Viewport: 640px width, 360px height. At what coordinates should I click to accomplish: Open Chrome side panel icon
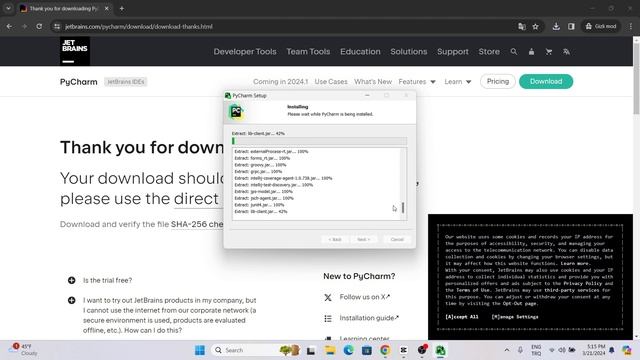[571, 27]
